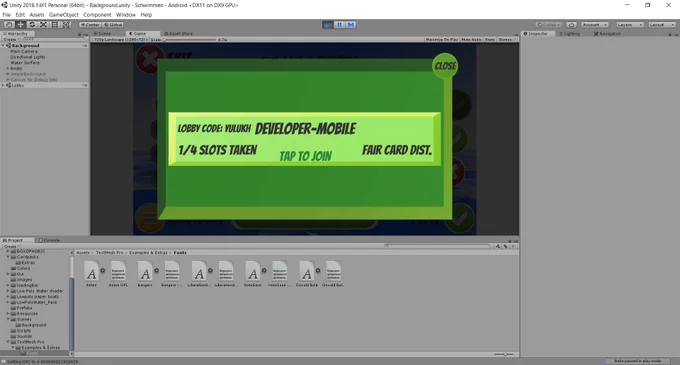
Task: Select Main Camera in Hierarchy
Action: point(24,51)
